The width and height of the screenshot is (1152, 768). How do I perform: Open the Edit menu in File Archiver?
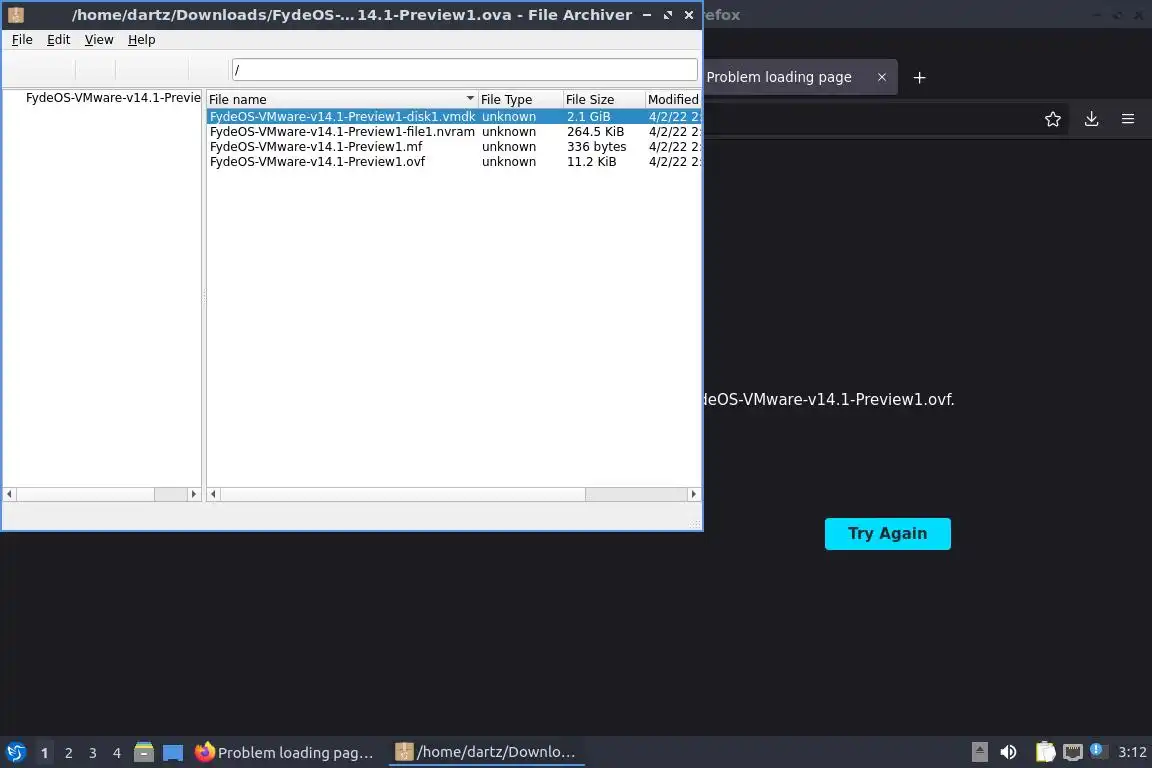59,40
